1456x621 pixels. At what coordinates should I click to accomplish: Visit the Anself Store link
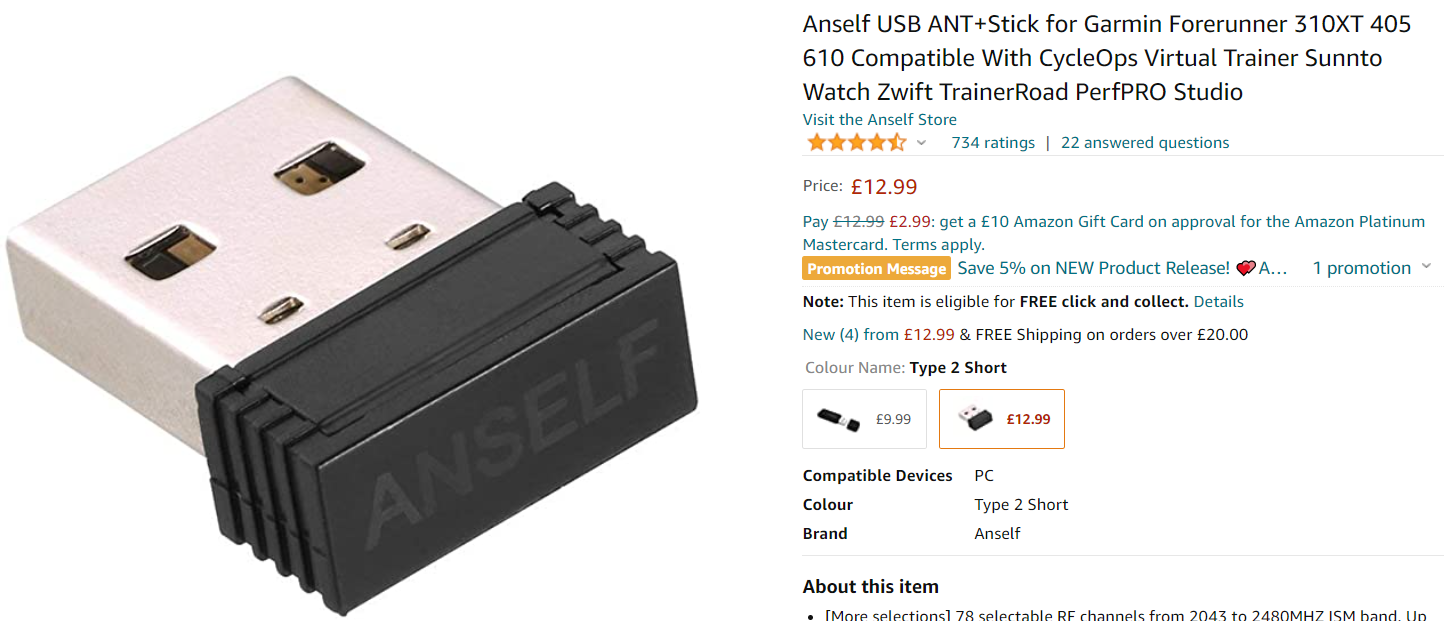[x=880, y=120]
